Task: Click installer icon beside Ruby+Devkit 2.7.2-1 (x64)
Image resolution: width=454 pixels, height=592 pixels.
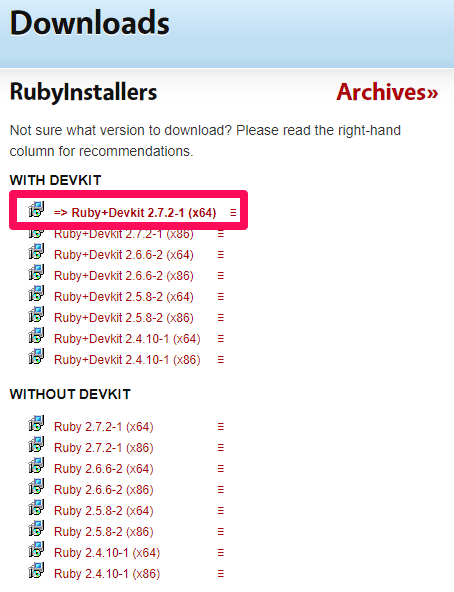Action: (x=36, y=209)
